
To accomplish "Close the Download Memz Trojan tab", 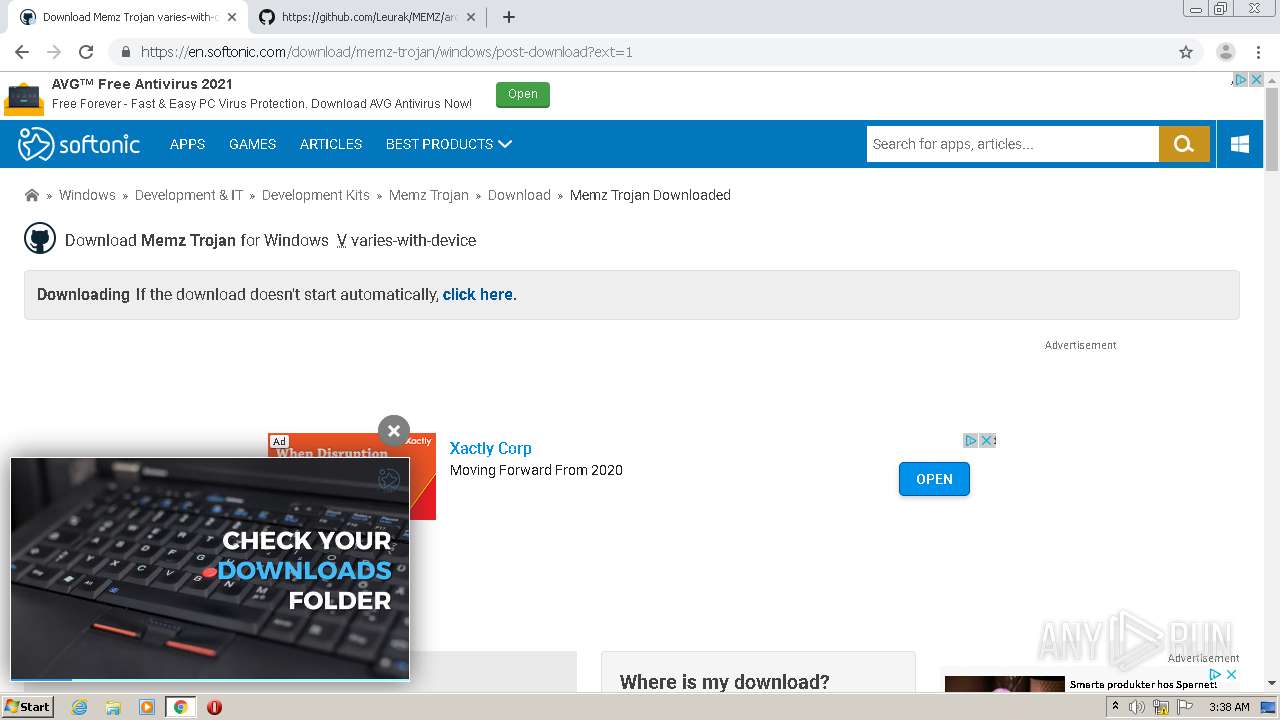I will tap(232, 17).
